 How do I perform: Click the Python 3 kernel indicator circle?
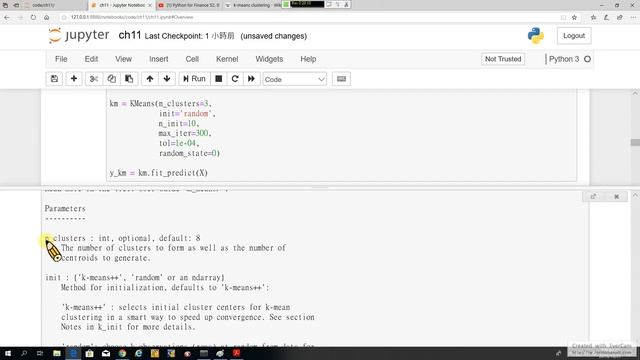(587, 59)
